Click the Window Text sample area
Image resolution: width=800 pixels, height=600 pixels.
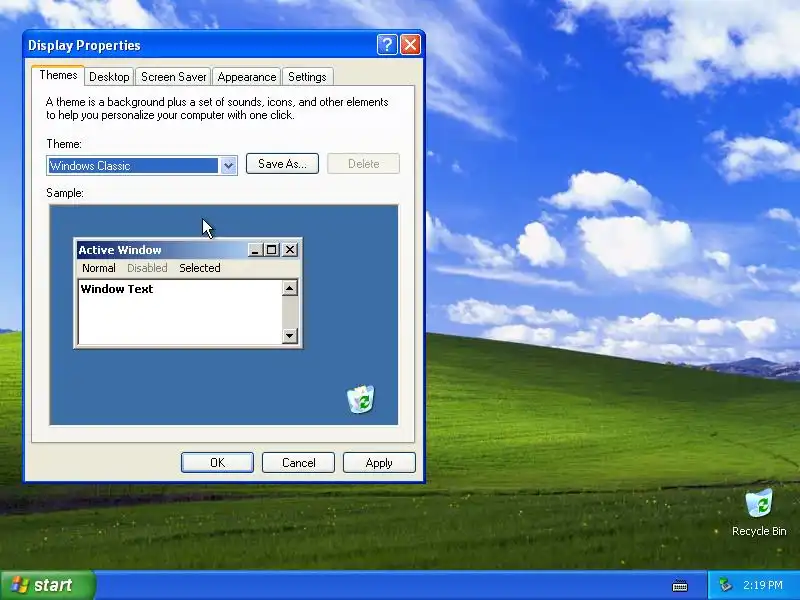tap(180, 312)
